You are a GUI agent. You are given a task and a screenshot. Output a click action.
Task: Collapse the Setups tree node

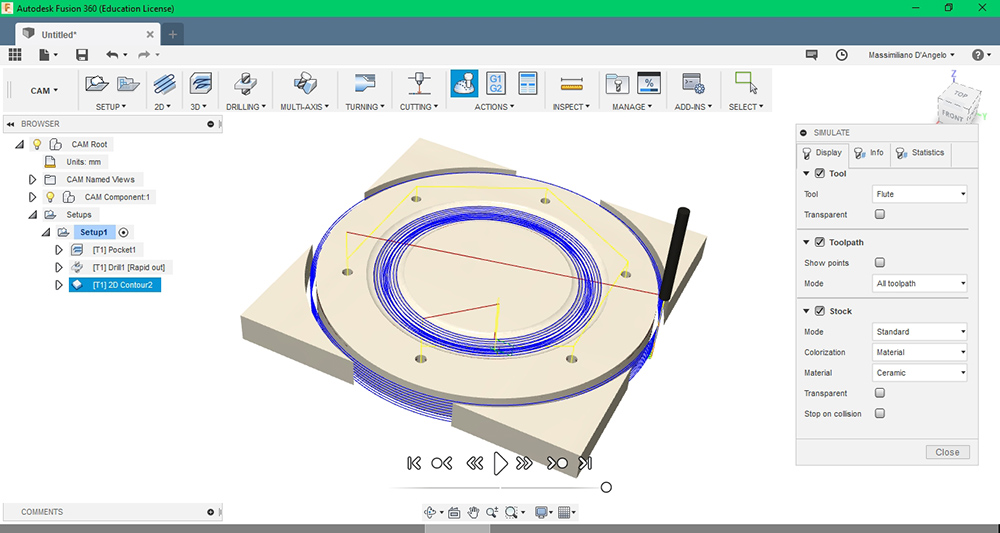pyautogui.click(x=33, y=215)
